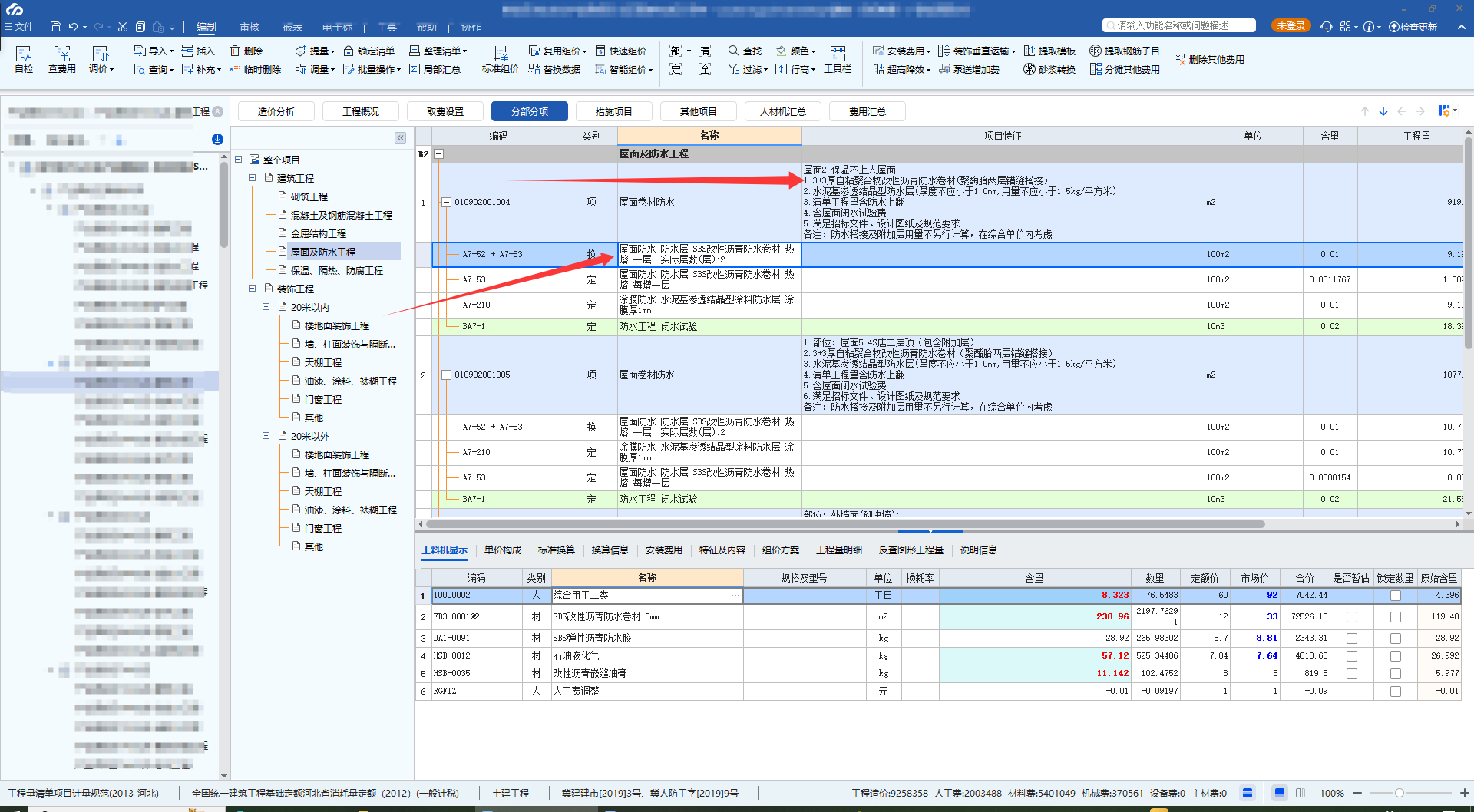Click the 删除 delete tool
The height and width of the screenshot is (812, 1474).
[x=246, y=51]
